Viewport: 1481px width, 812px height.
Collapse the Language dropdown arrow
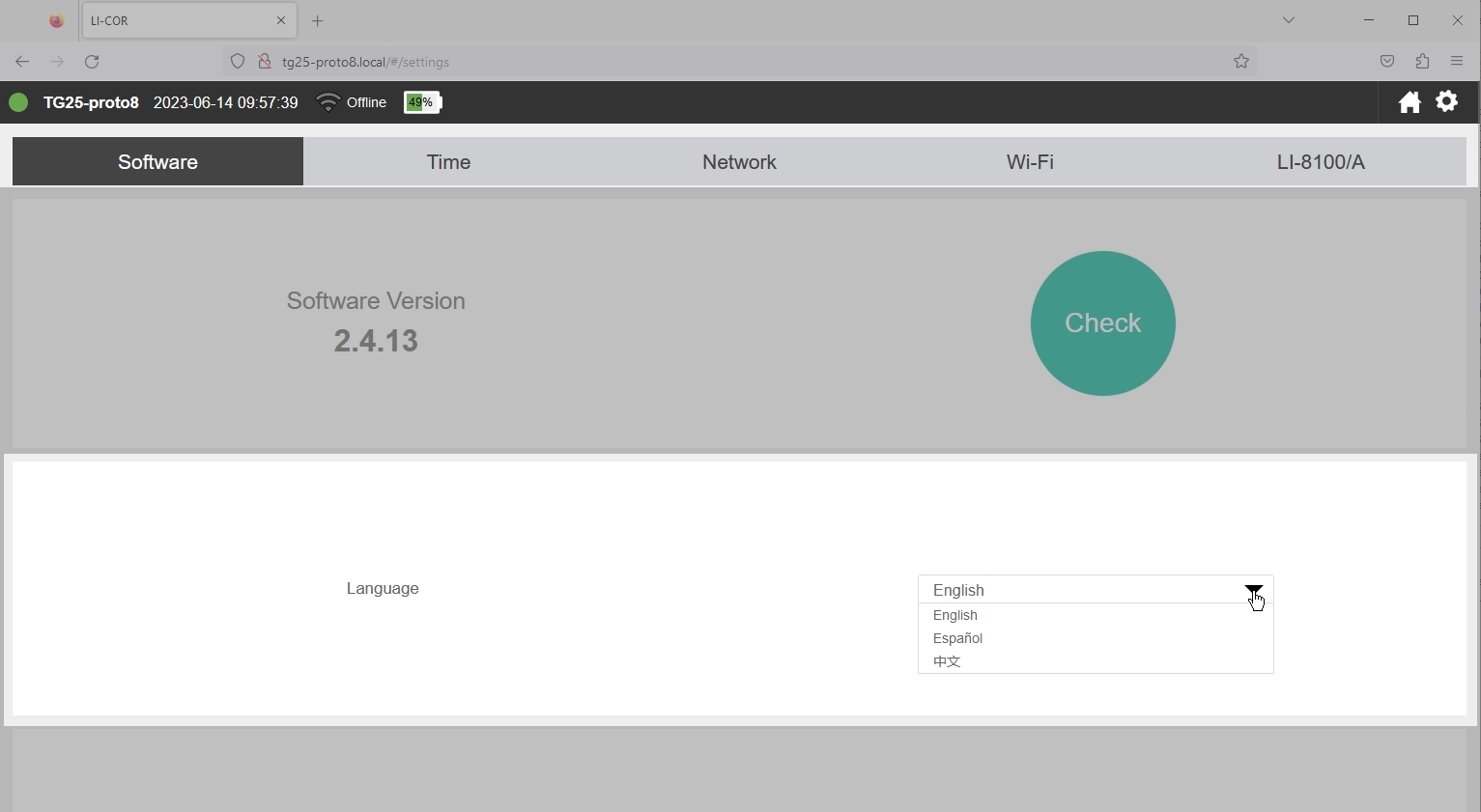click(x=1253, y=590)
